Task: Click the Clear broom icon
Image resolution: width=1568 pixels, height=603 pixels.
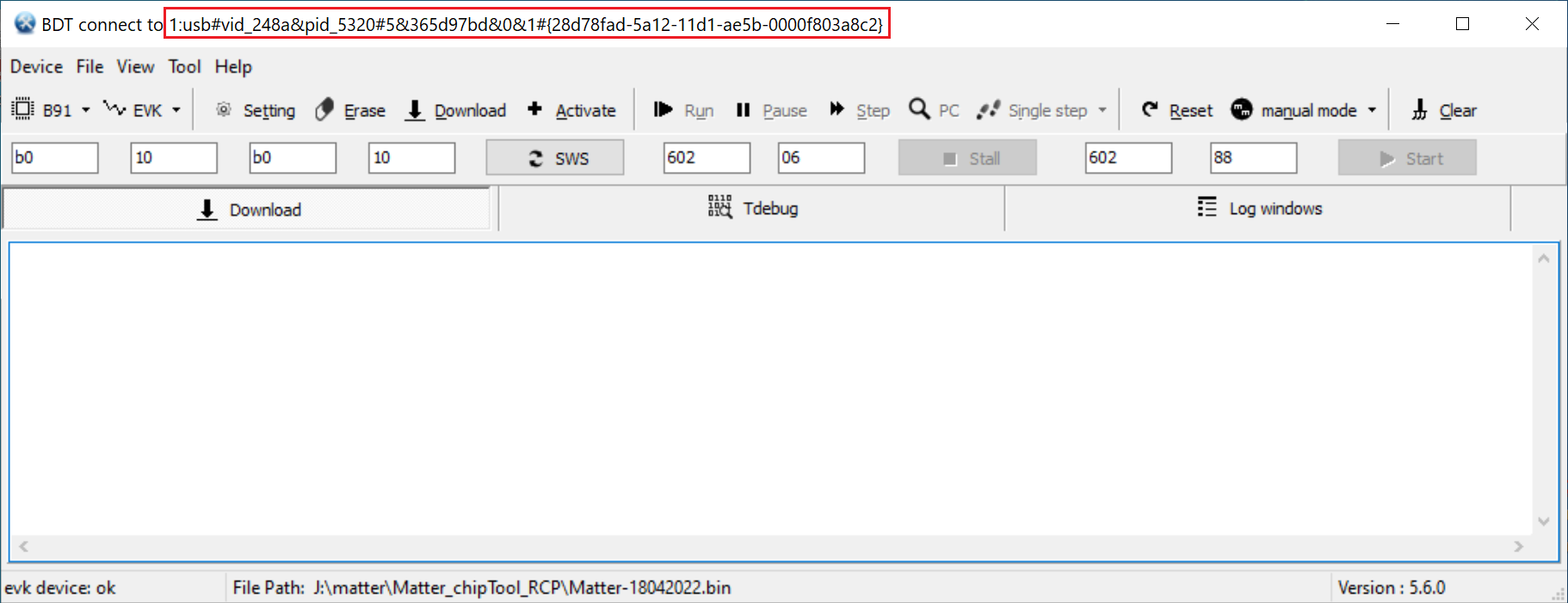Action: (1419, 110)
